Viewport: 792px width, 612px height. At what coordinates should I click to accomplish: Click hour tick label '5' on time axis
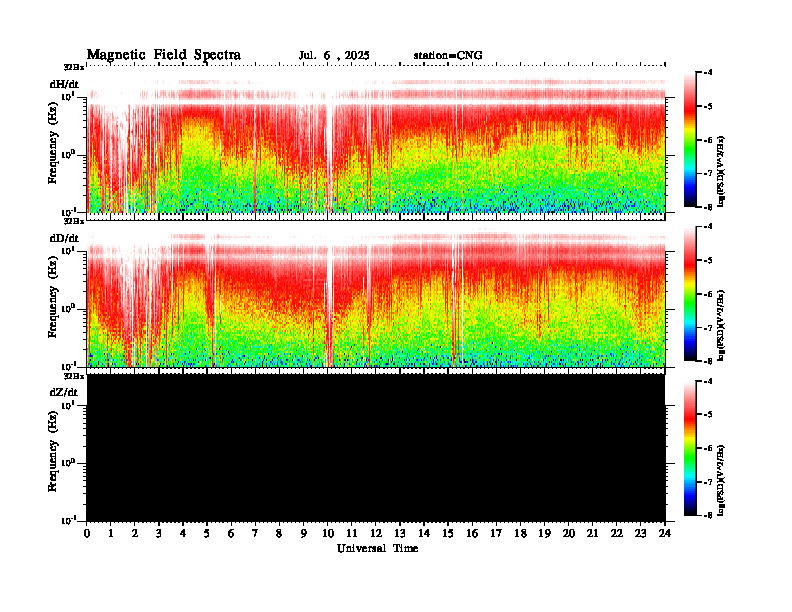pyautogui.click(x=207, y=533)
